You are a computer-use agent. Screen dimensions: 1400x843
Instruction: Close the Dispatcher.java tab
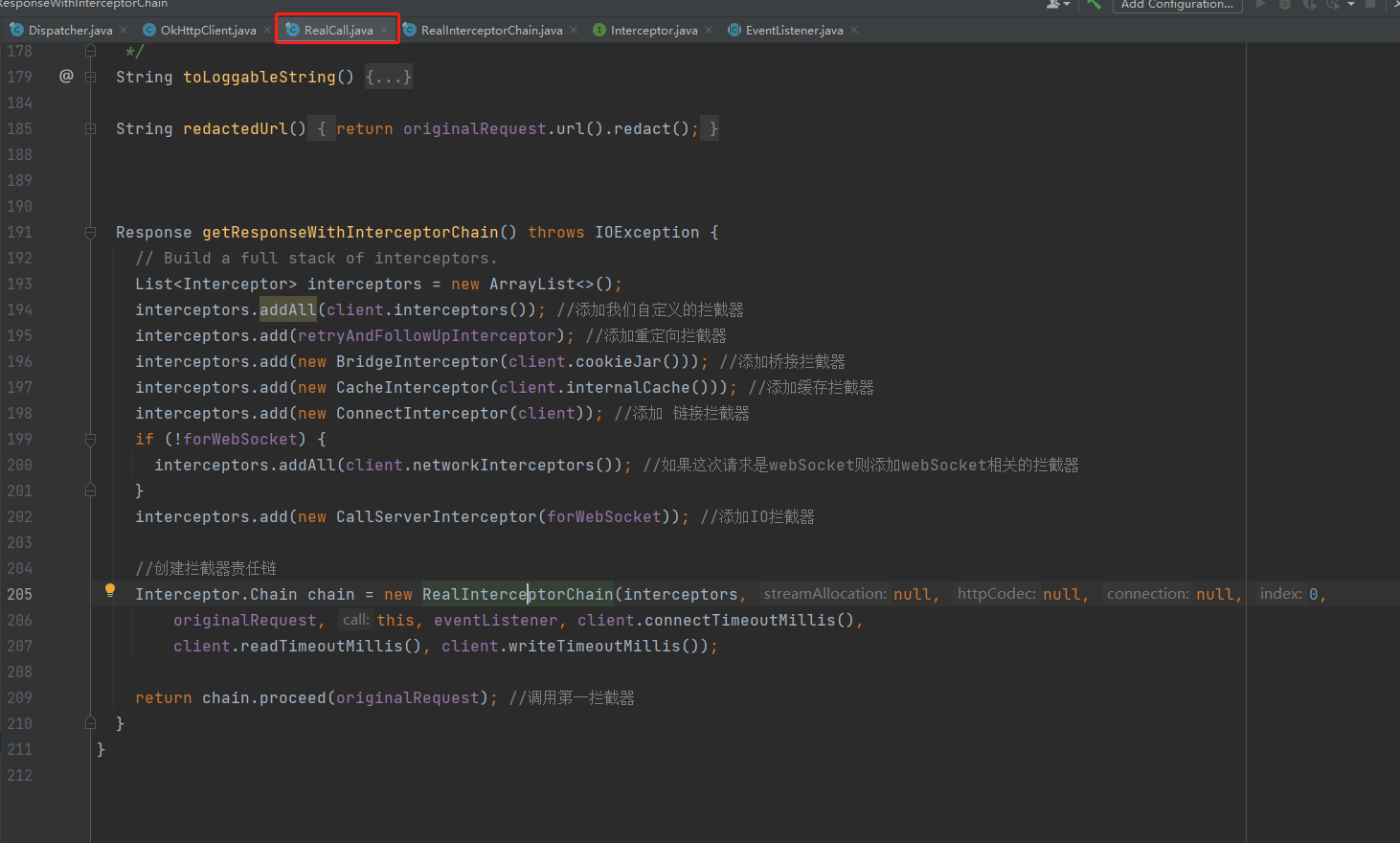[124, 30]
